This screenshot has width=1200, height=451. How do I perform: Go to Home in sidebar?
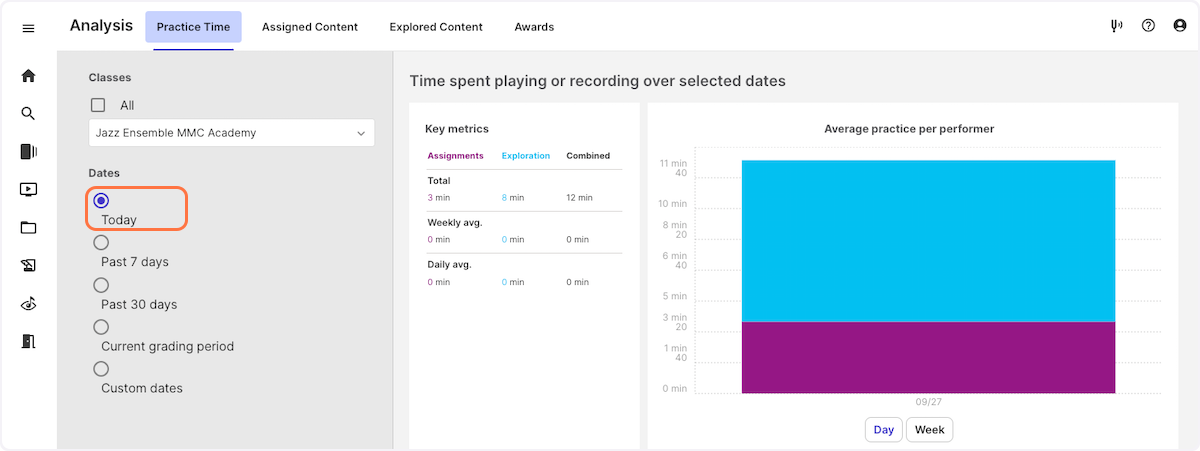click(28, 76)
